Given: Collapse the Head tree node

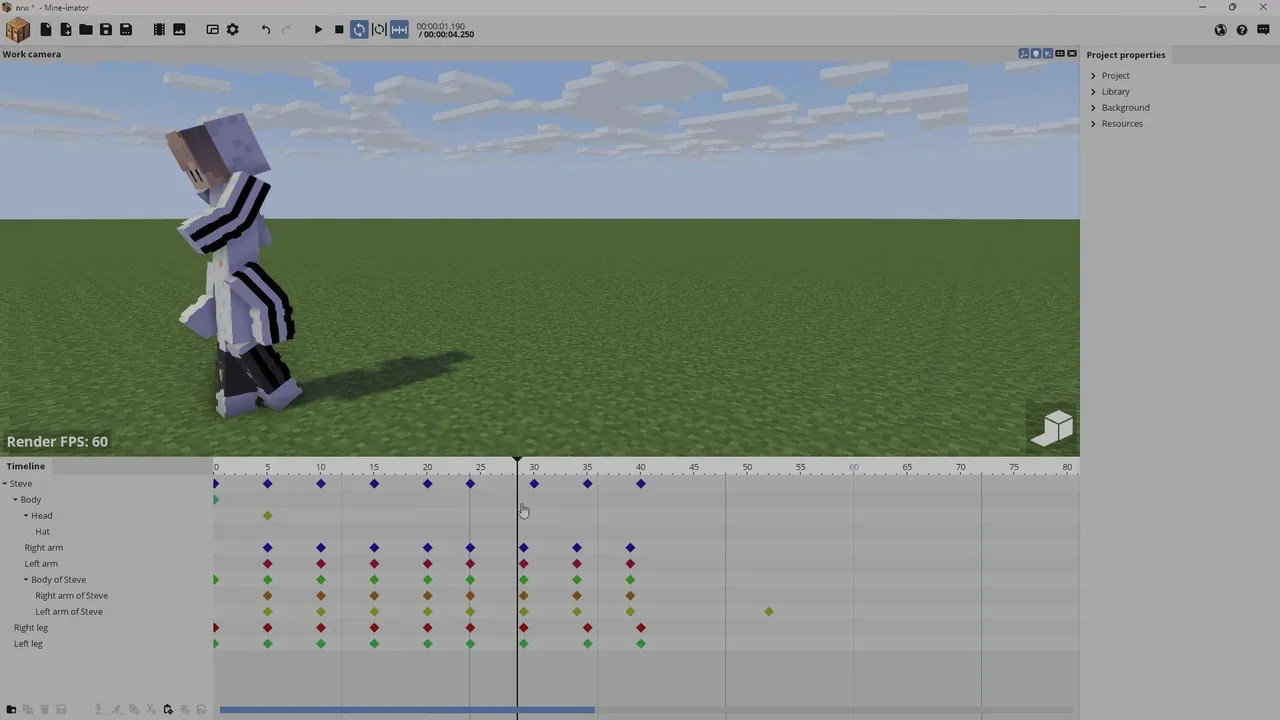Looking at the screenshot, I should [x=26, y=516].
